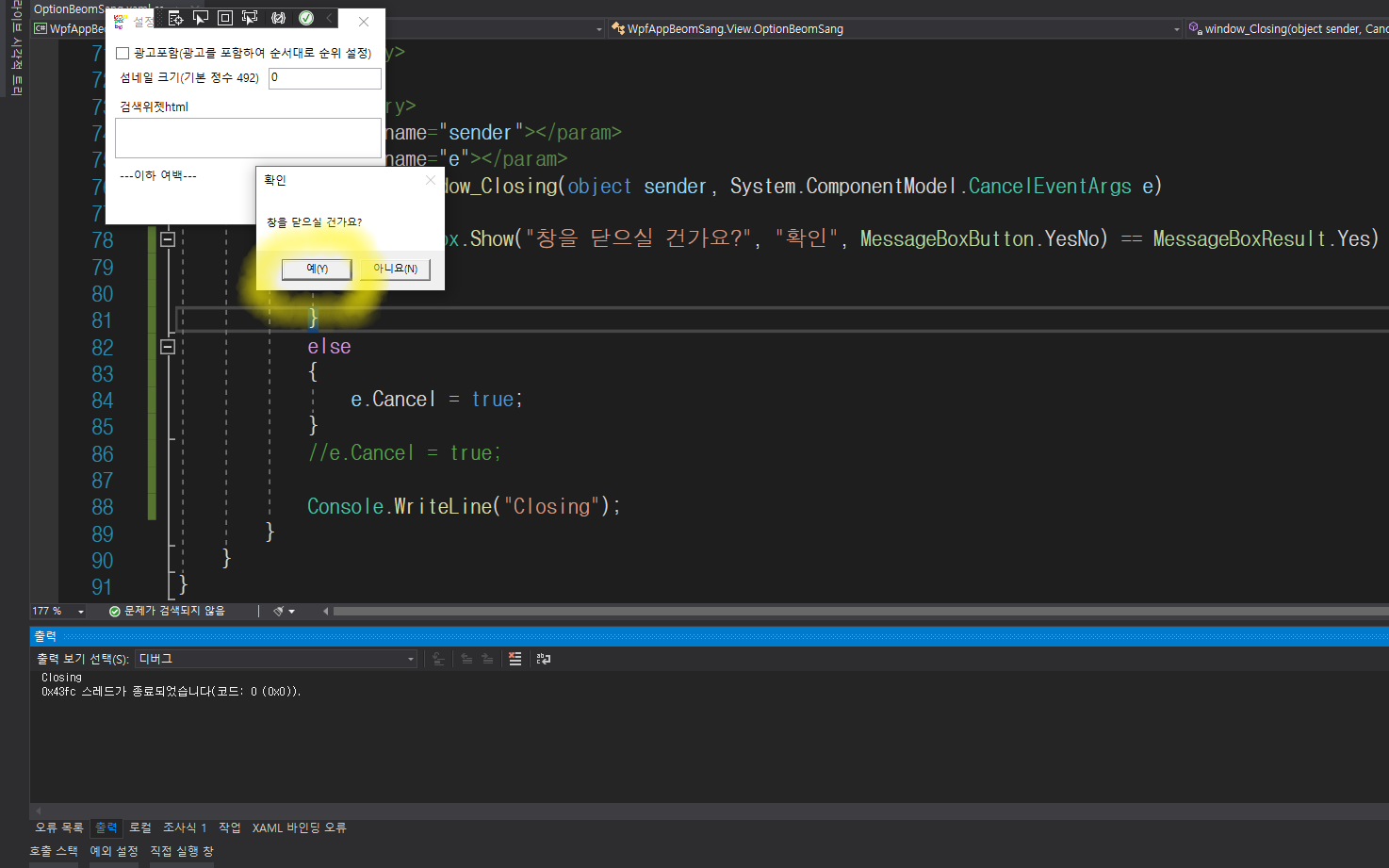Toggle the track focused element tool
The height and width of the screenshot is (868, 1389).
(250, 18)
